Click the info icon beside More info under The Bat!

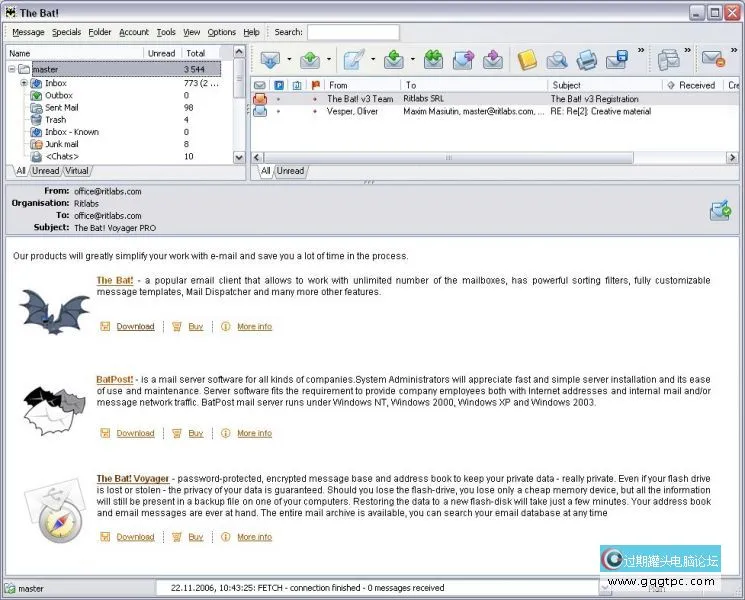pos(226,326)
